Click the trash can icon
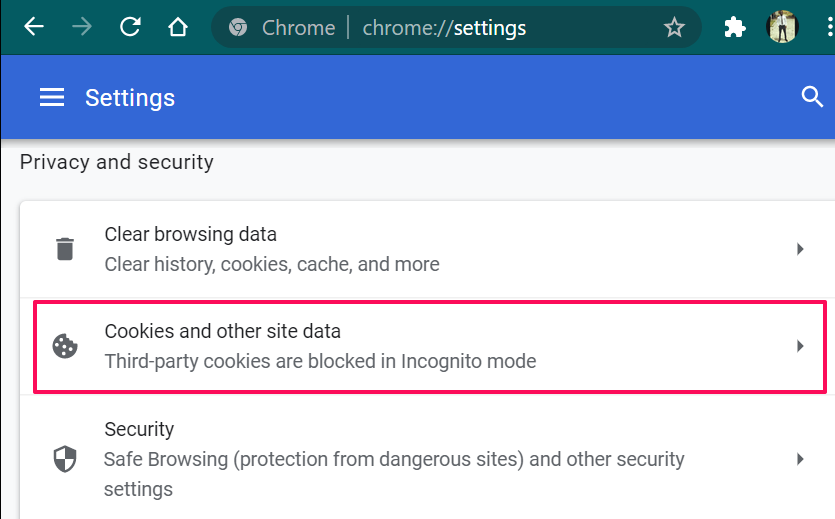The image size is (835, 519). click(x=65, y=249)
